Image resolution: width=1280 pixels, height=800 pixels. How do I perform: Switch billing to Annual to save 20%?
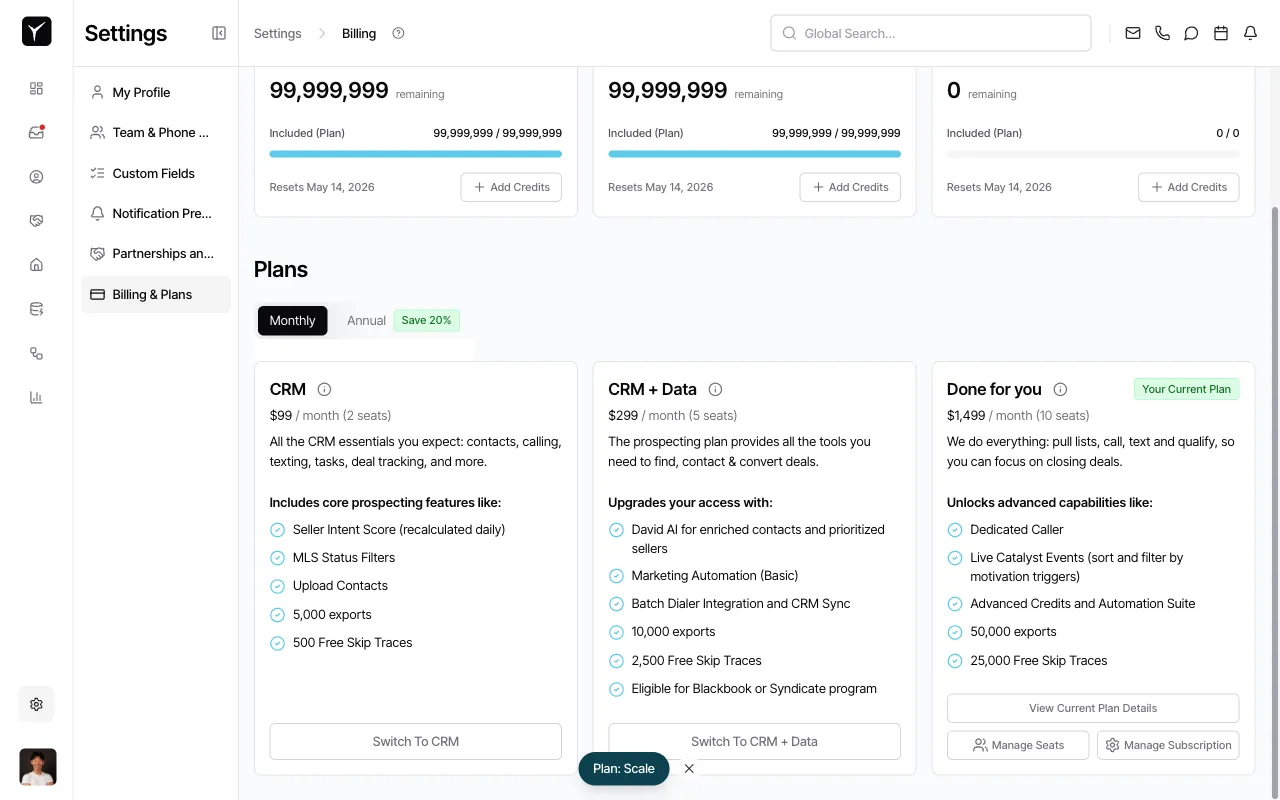click(x=366, y=320)
